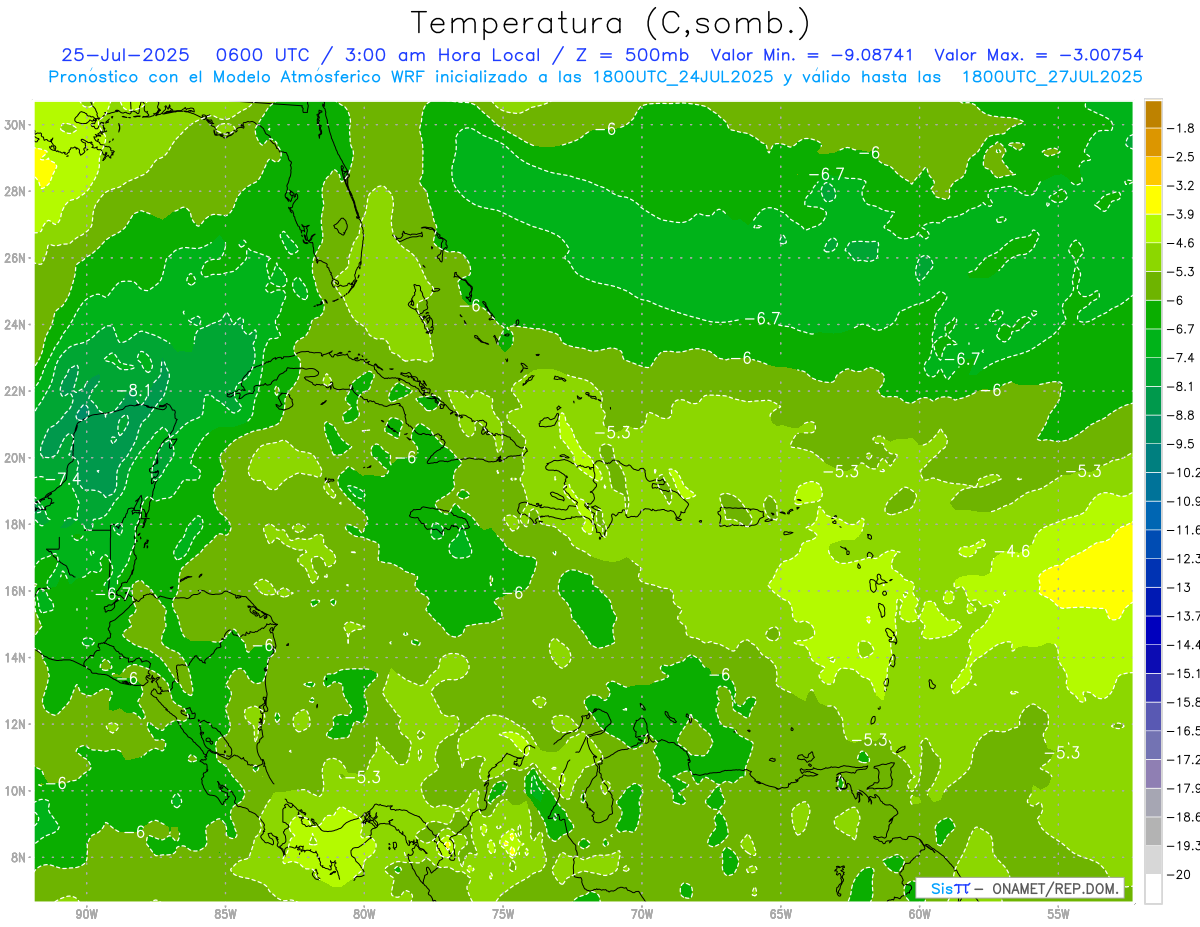Image resolution: width=1200 pixels, height=927 pixels.
Task: Select the '1800UTC_24JUL2025' initialization time
Action: [x=682, y=76]
